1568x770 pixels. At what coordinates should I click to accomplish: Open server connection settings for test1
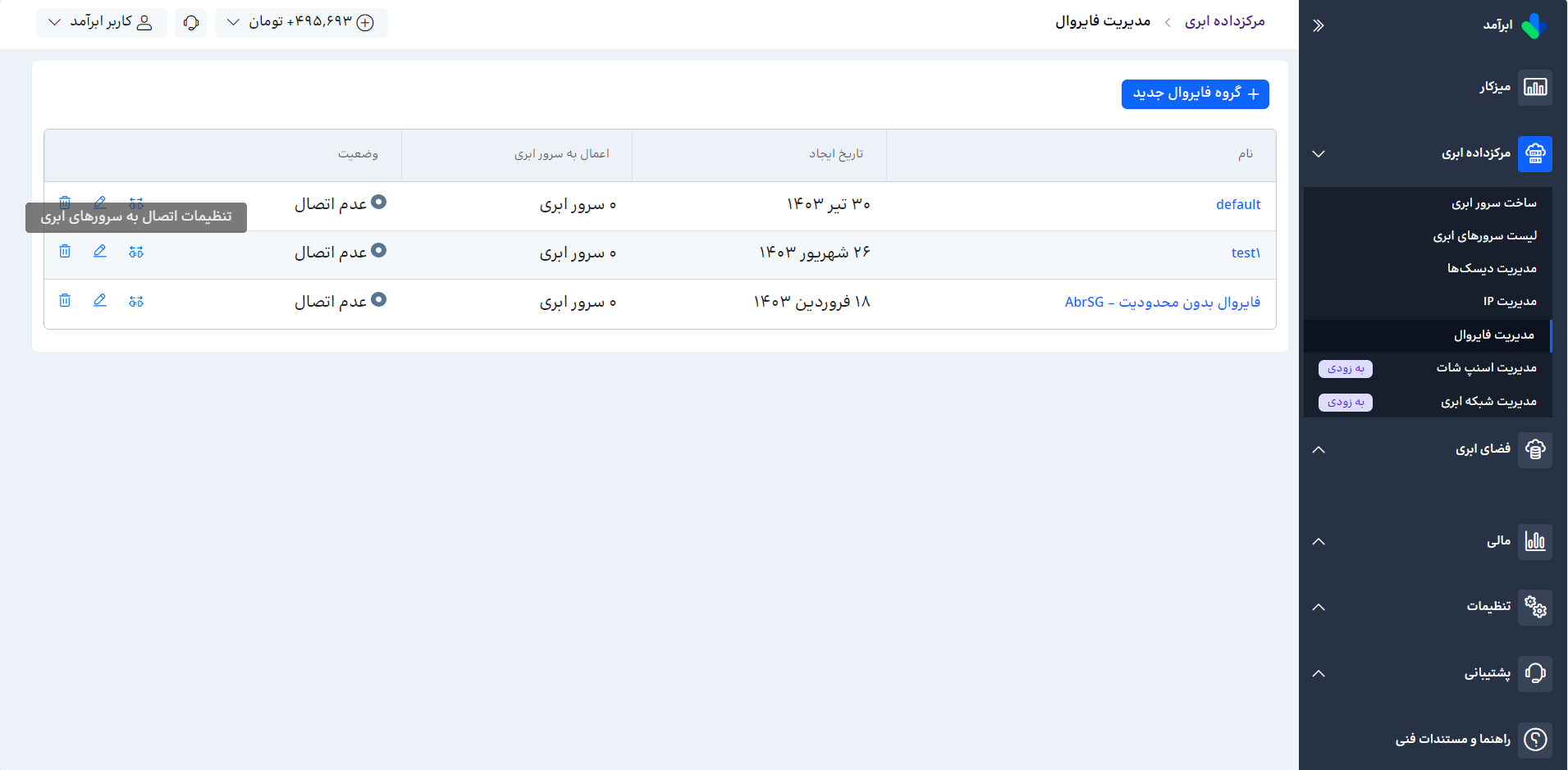pos(136,252)
